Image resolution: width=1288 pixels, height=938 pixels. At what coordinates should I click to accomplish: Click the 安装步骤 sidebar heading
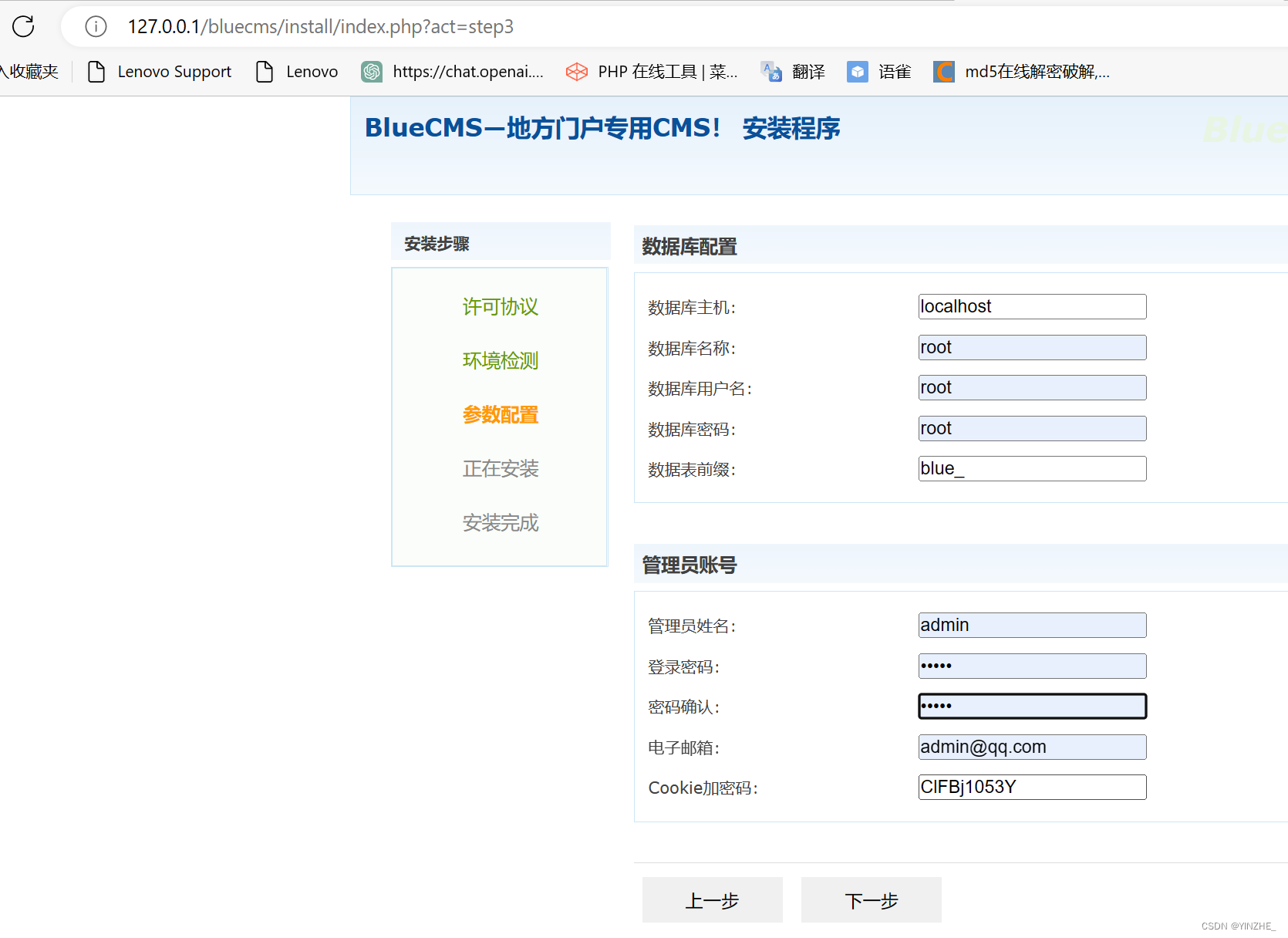[x=437, y=244]
